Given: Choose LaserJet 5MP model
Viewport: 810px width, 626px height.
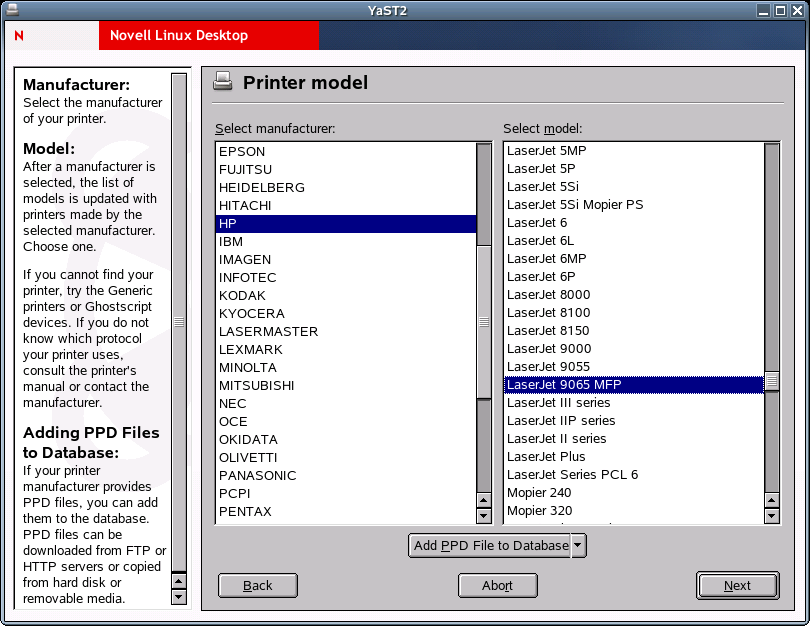Looking at the screenshot, I should click(x=634, y=151).
